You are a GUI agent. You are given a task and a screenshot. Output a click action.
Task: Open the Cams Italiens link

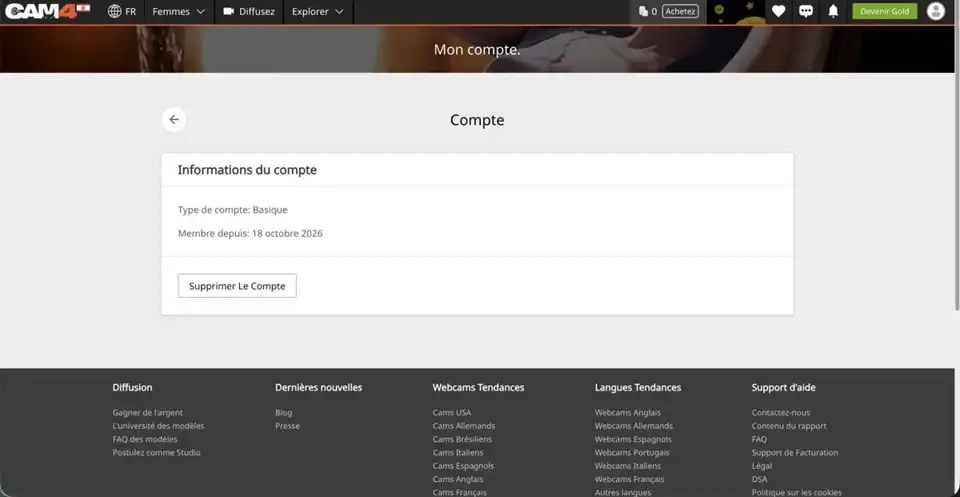point(458,453)
